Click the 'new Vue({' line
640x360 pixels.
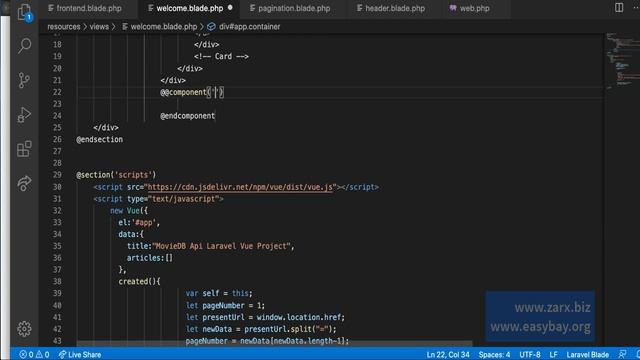click(129, 211)
